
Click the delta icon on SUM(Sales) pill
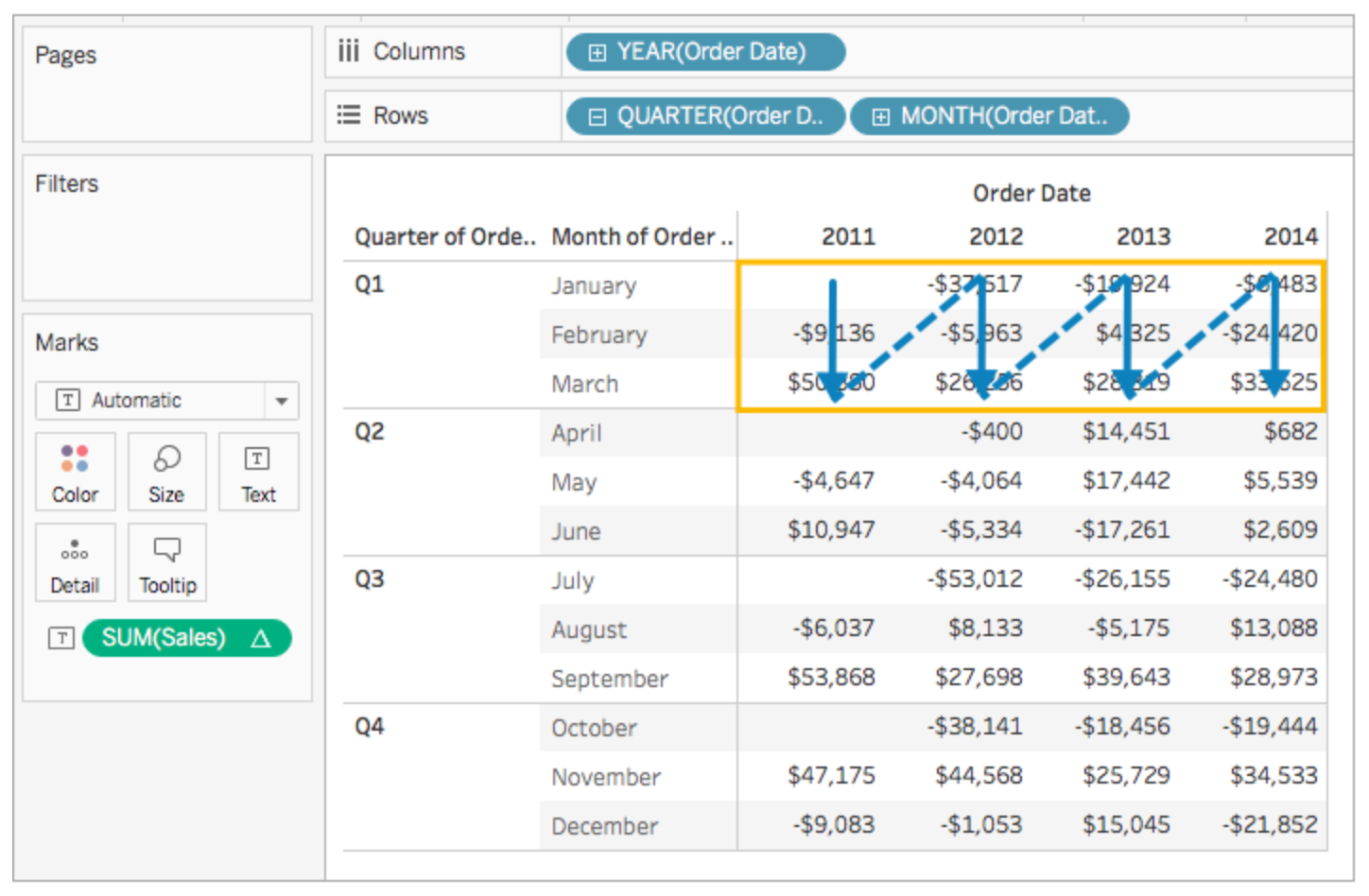pyautogui.click(x=261, y=638)
